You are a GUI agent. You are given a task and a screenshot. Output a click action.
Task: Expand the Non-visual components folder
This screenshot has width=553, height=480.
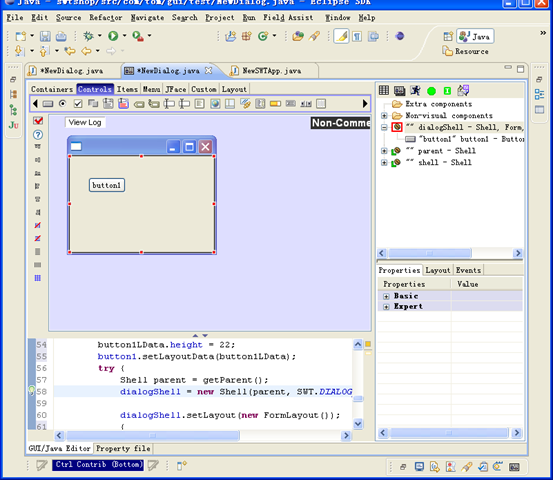[384, 116]
